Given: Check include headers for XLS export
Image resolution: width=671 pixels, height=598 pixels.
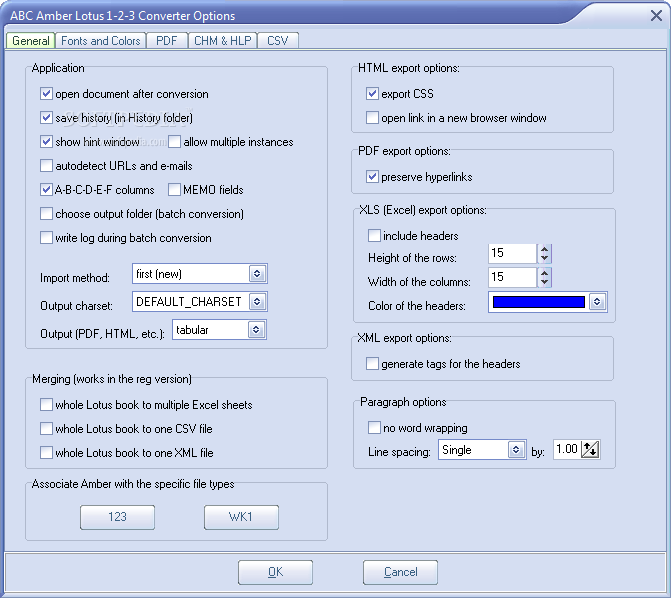Looking at the screenshot, I should click(x=374, y=236).
